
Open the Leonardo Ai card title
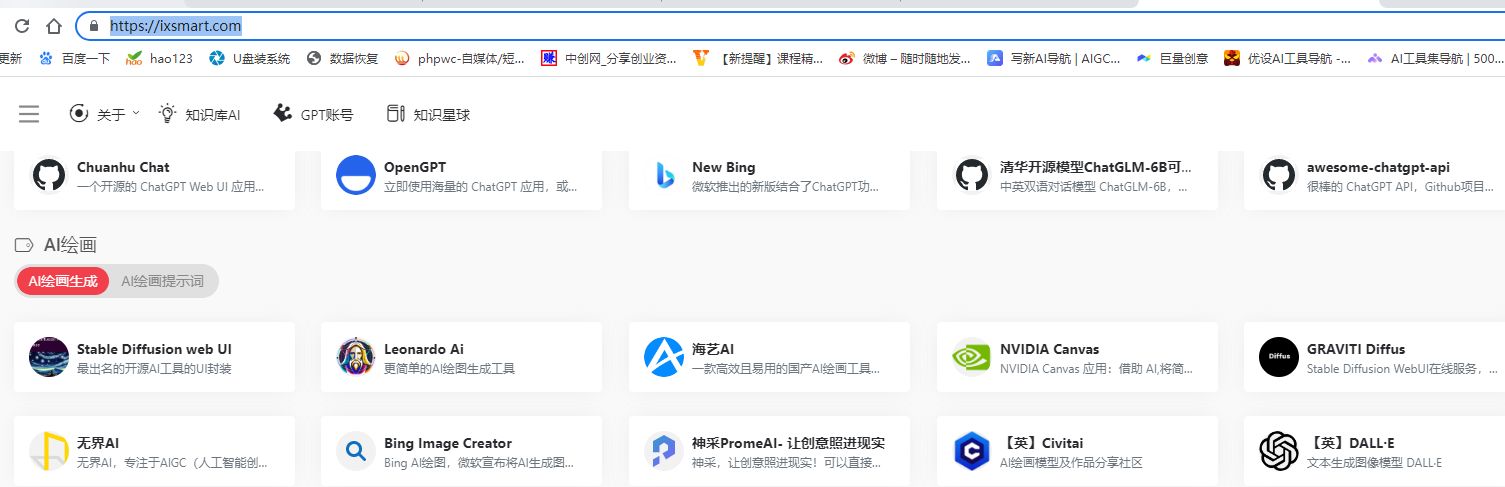(424, 349)
